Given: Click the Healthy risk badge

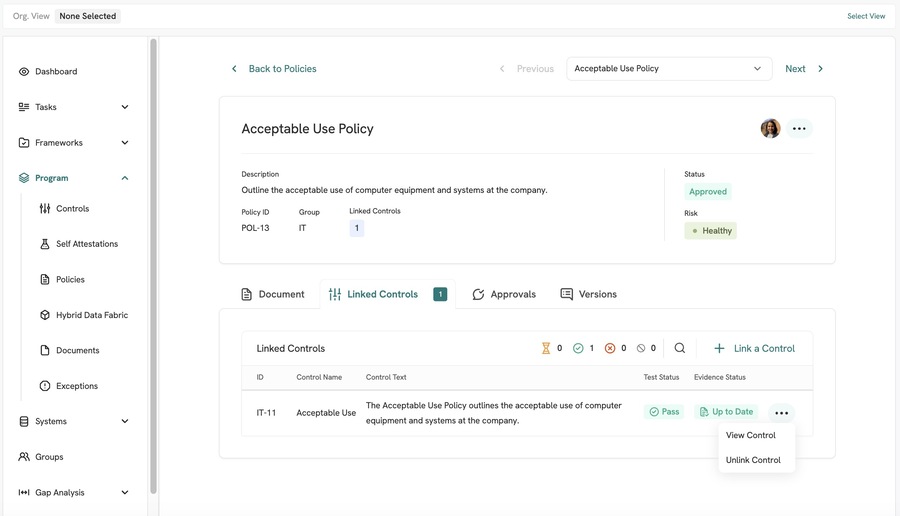Looking at the screenshot, I should point(711,231).
